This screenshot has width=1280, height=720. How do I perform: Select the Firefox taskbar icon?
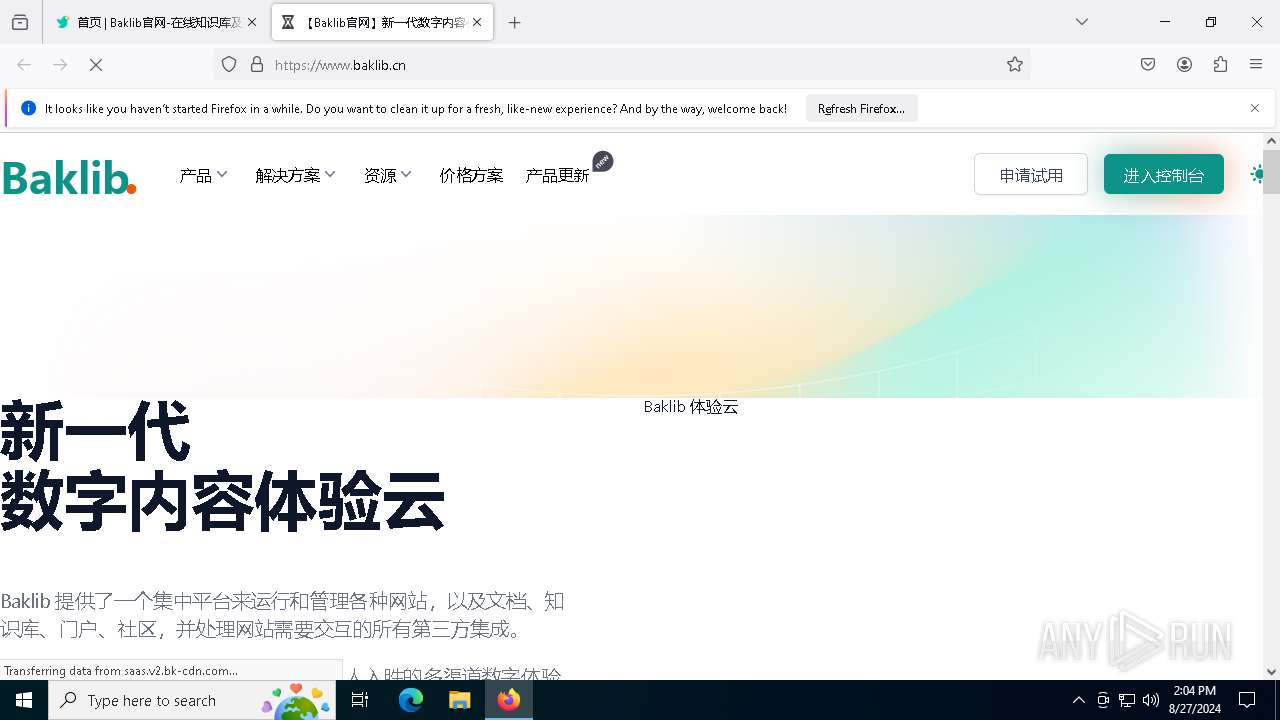[509, 700]
